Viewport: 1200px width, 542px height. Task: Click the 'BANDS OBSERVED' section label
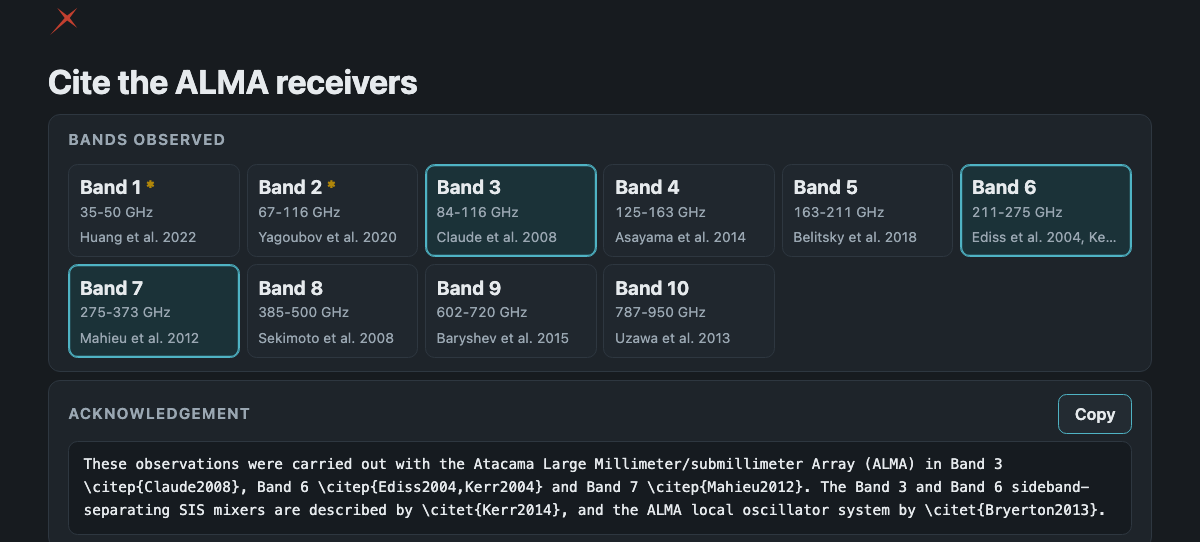click(147, 140)
